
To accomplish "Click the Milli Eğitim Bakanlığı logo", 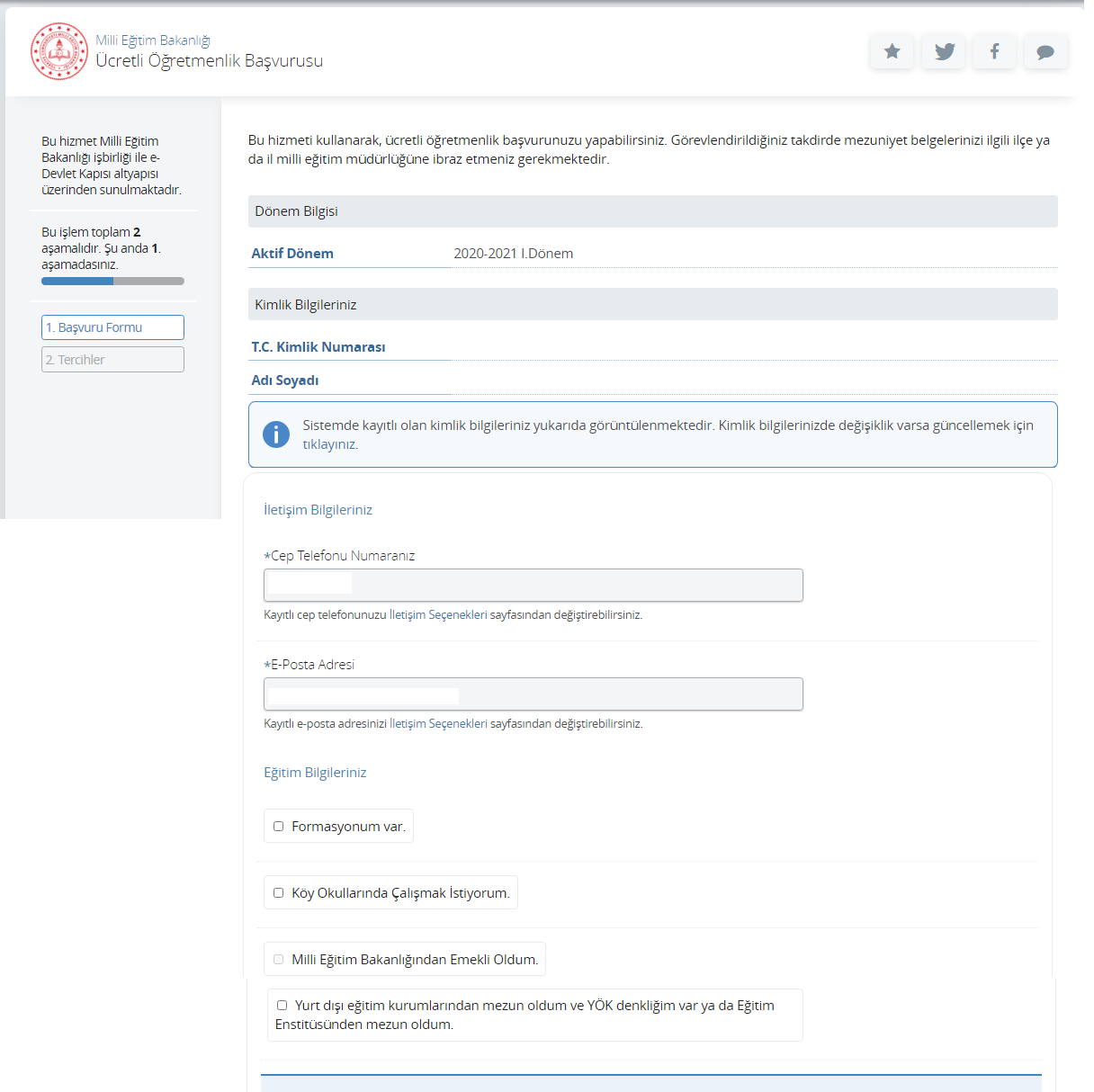I will tap(59, 51).
